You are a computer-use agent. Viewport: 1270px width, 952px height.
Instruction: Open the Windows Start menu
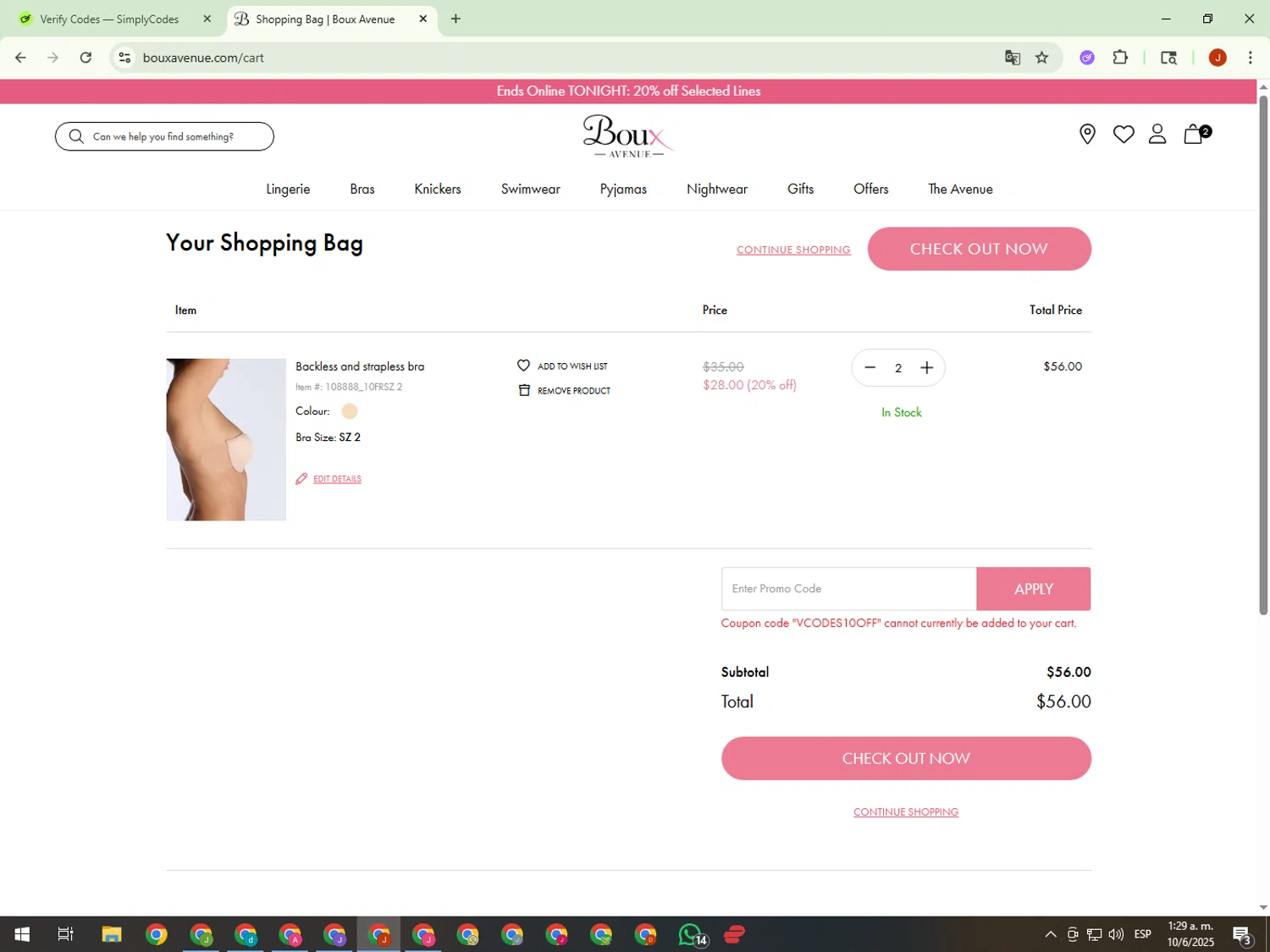pyautogui.click(x=22, y=934)
